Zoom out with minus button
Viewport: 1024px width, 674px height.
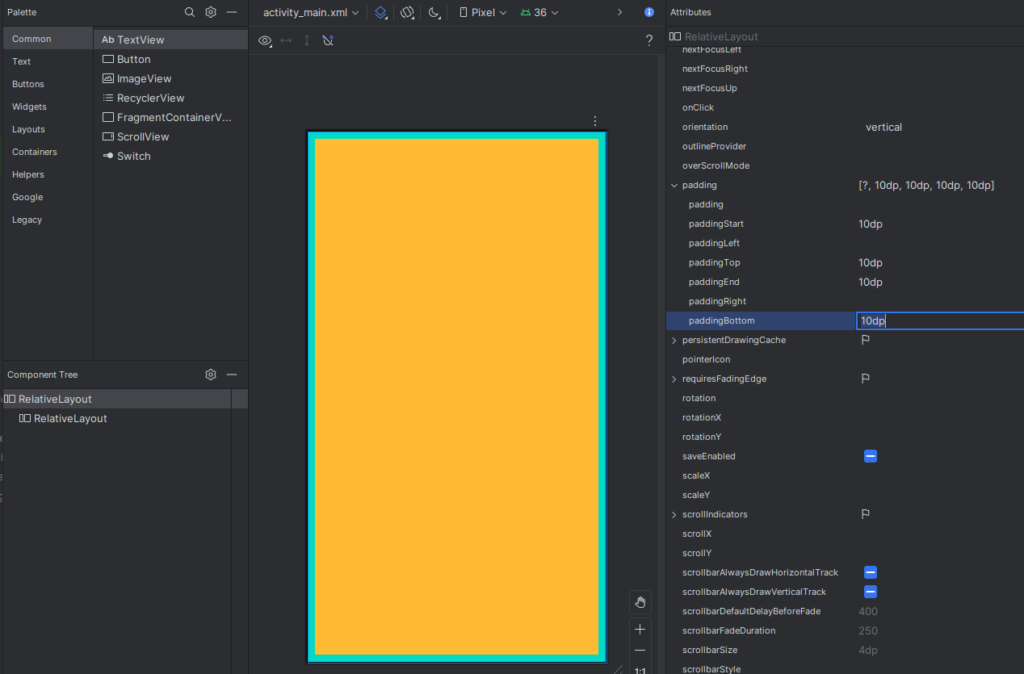pos(640,650)
